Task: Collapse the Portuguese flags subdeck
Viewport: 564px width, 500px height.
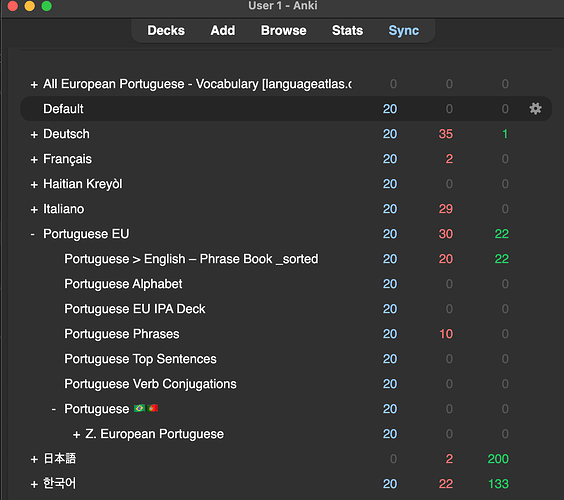Action: (54, 409)
